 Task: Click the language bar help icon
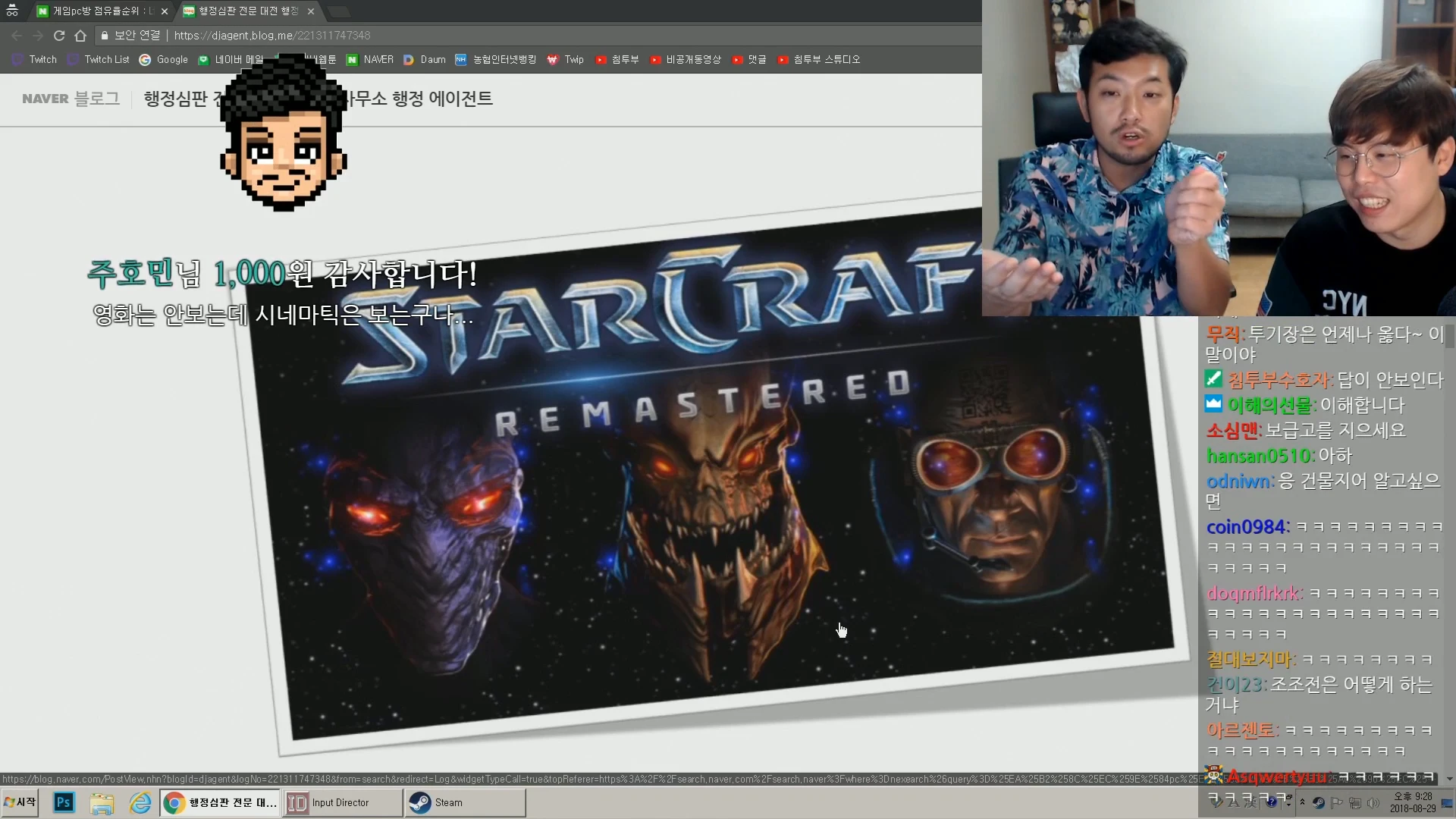[1272, 802]
